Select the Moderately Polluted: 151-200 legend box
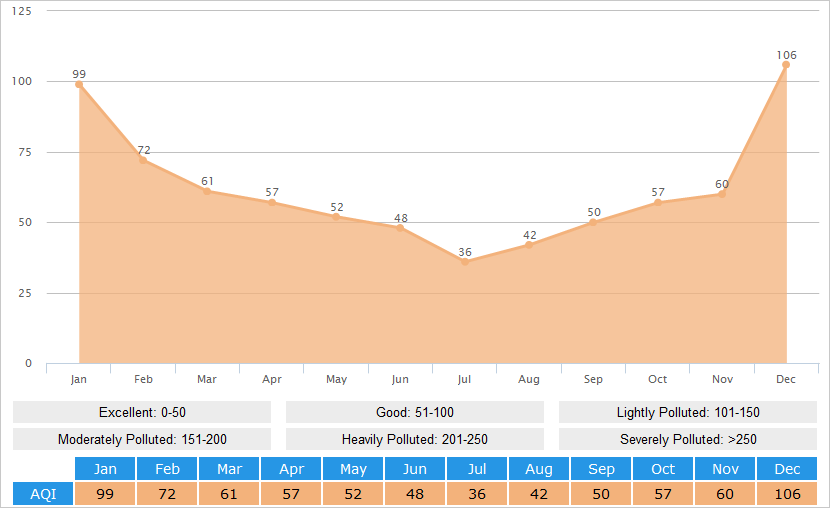Viewport: 830px width, 508px height. pos(142,439)
